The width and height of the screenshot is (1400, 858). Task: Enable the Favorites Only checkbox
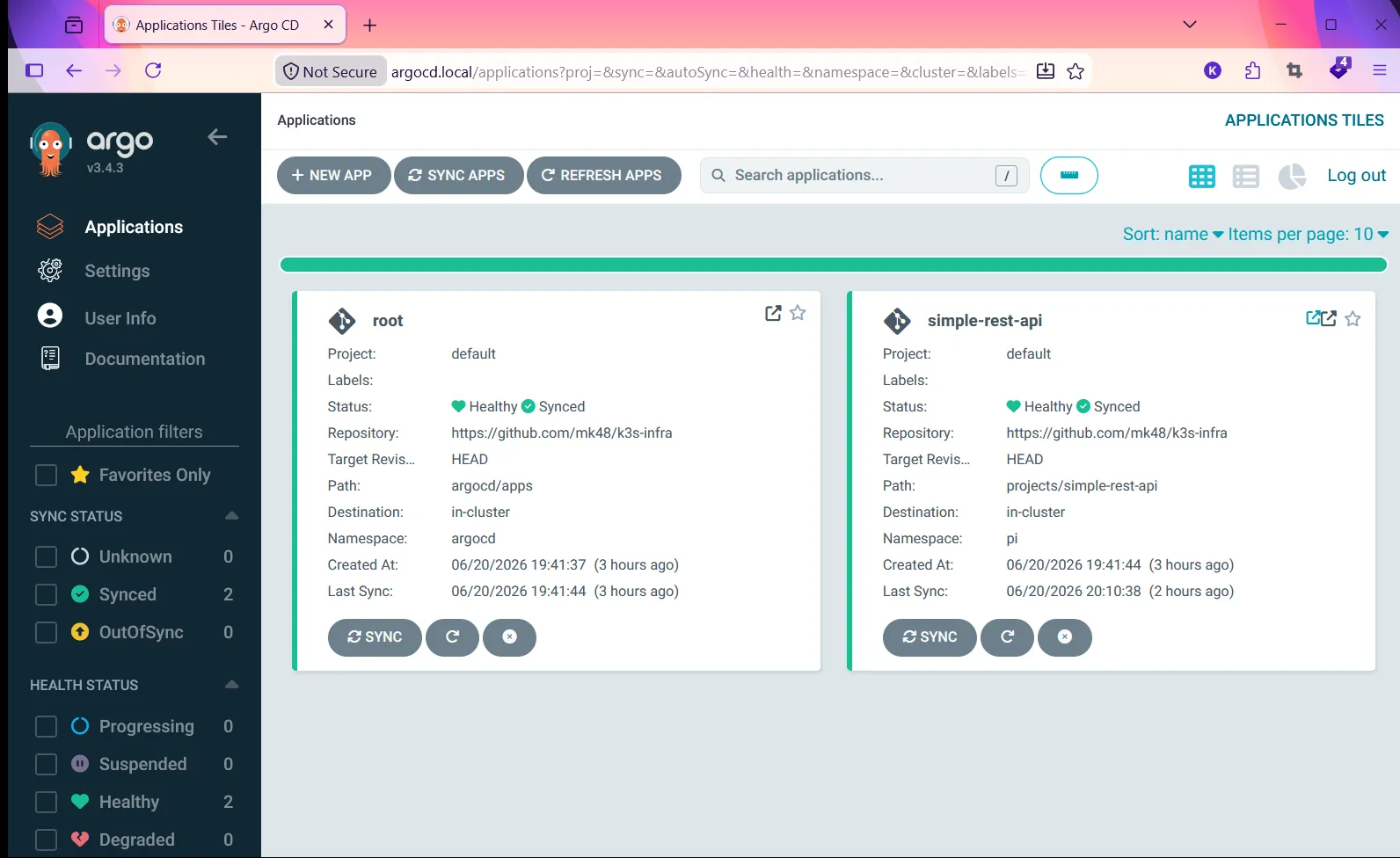click(x=46, y=475)
